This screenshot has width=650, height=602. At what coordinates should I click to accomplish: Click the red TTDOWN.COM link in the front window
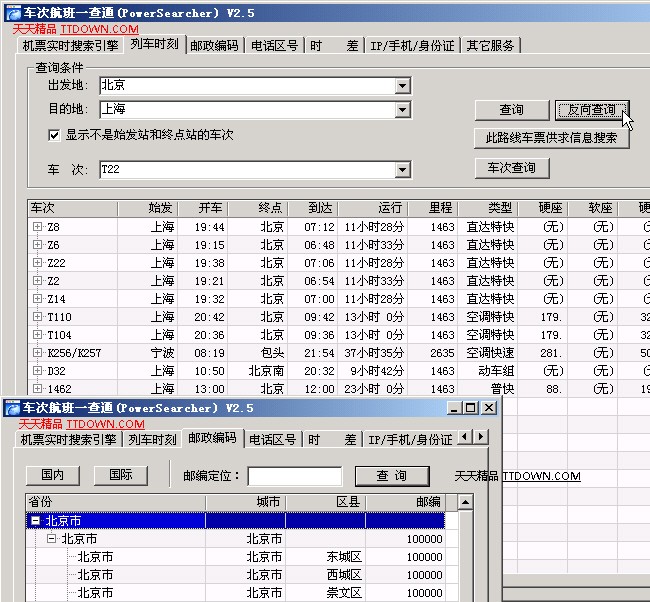point(106,424)
